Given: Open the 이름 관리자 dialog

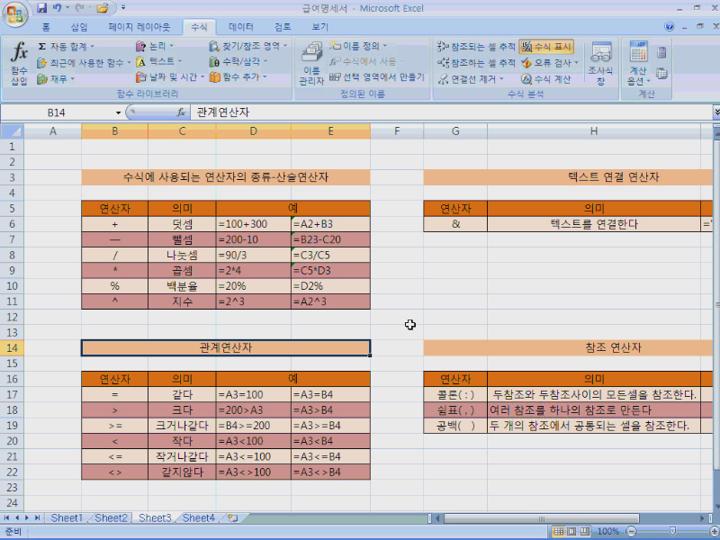Looking at the screenshot, I should [x=312, y=63].
